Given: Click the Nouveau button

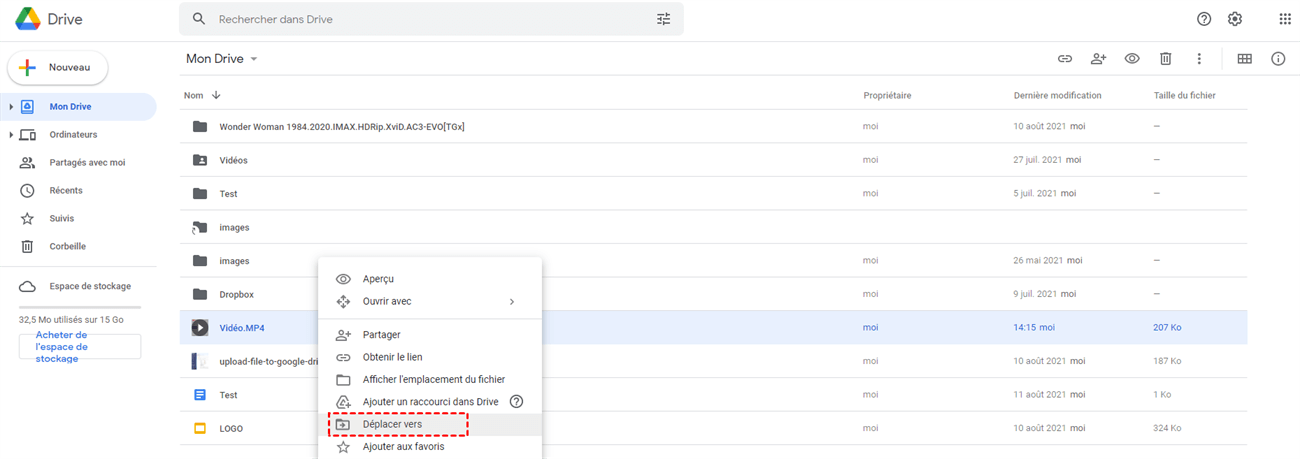Looking at the screenshot, I should 58,68.
